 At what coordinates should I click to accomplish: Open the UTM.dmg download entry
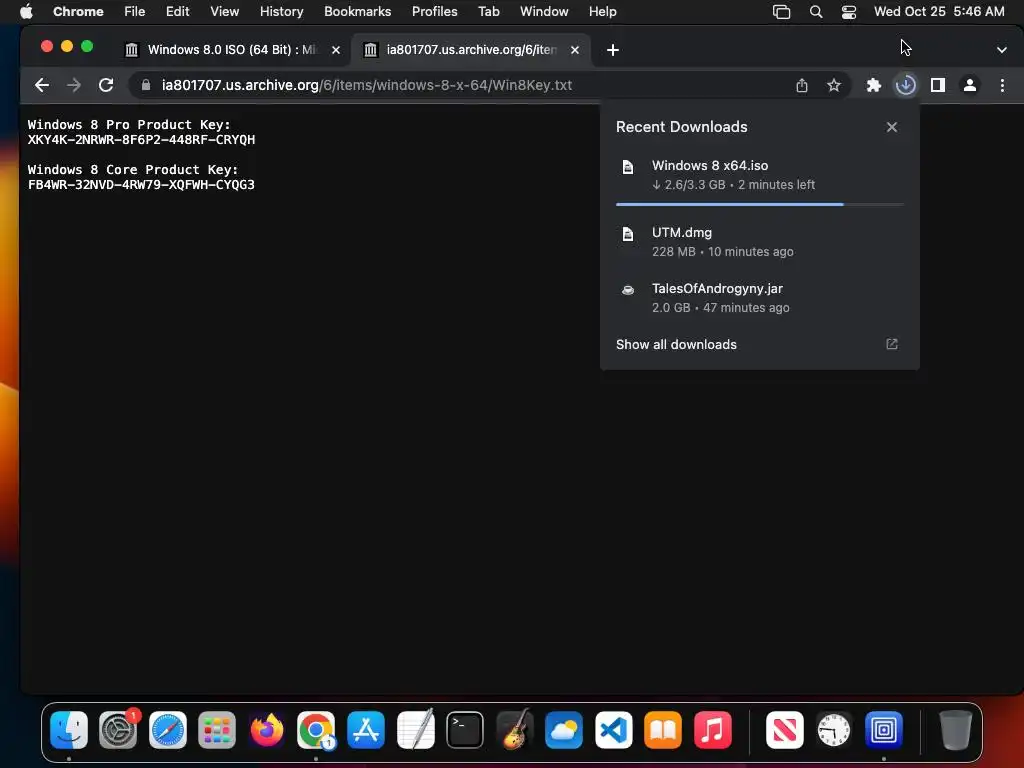coord(760,242)
